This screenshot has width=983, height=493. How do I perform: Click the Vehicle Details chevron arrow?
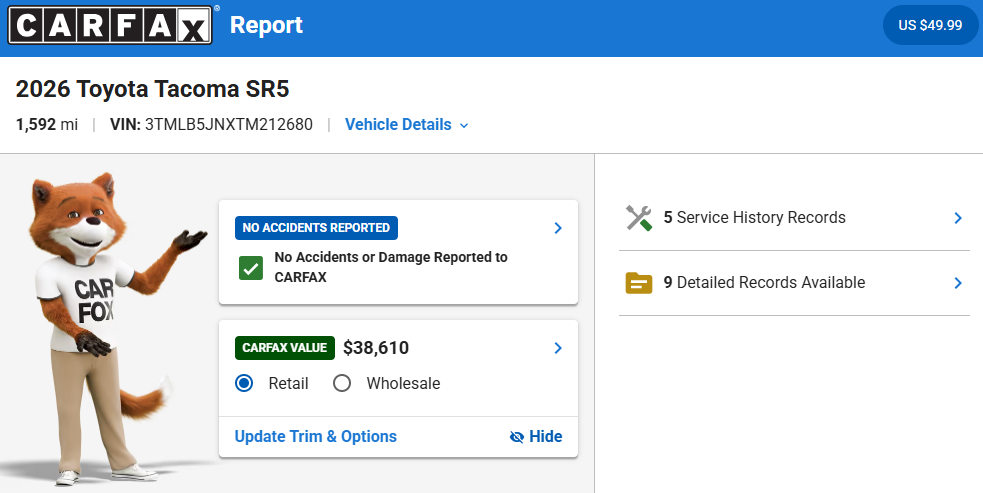(x=464, y=125)
